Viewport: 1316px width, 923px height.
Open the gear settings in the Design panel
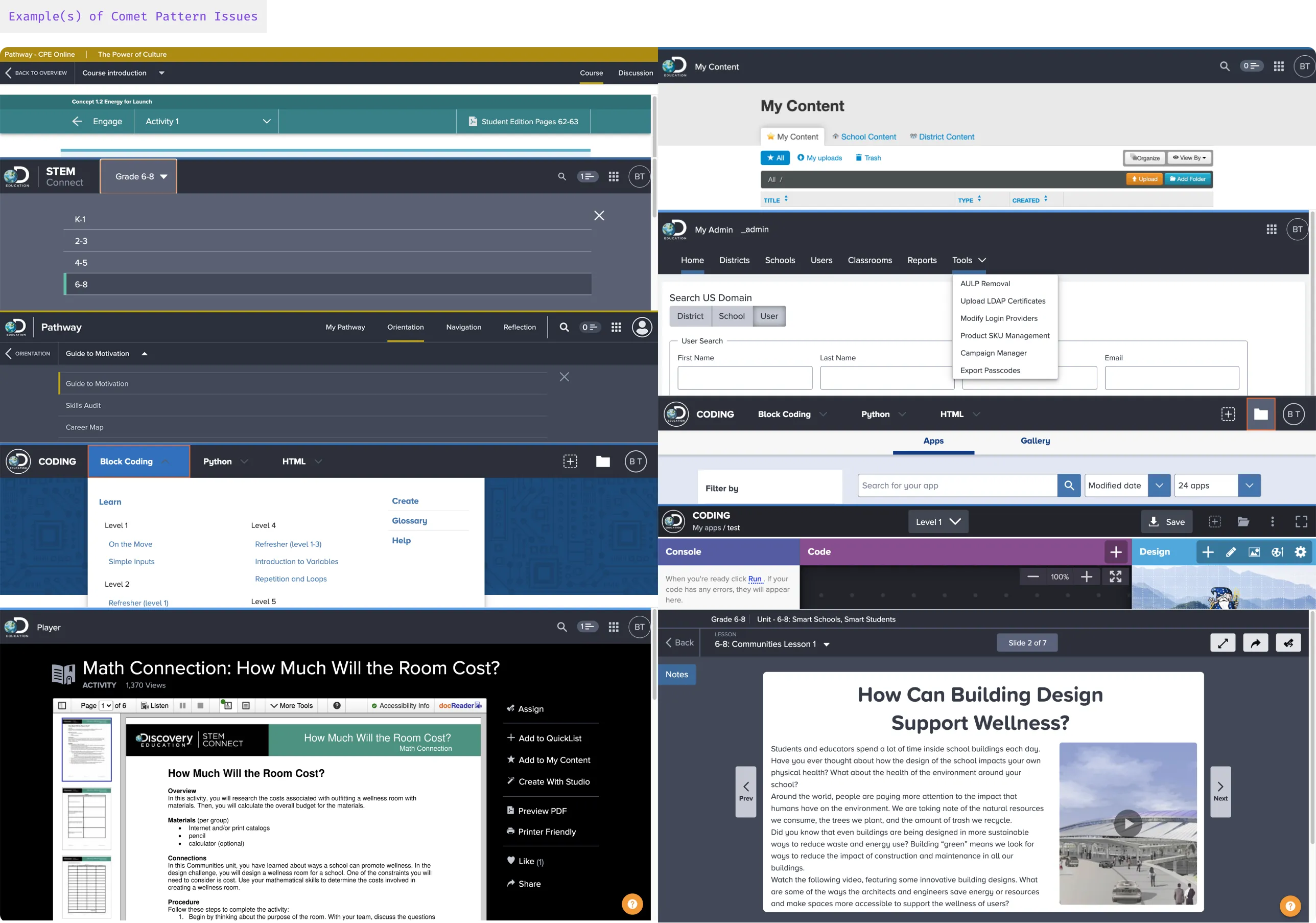click(1300, 552)
